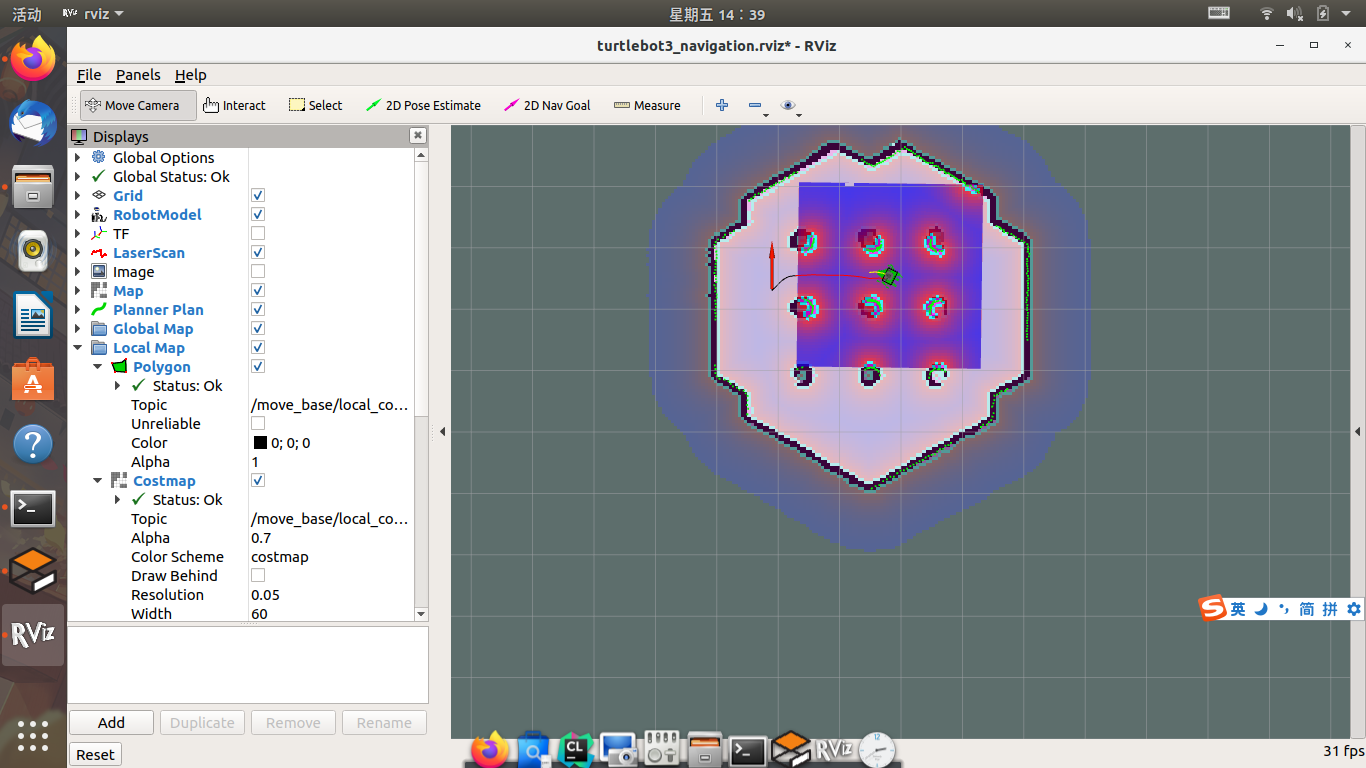Activate the Interact tool

[234, 105]
